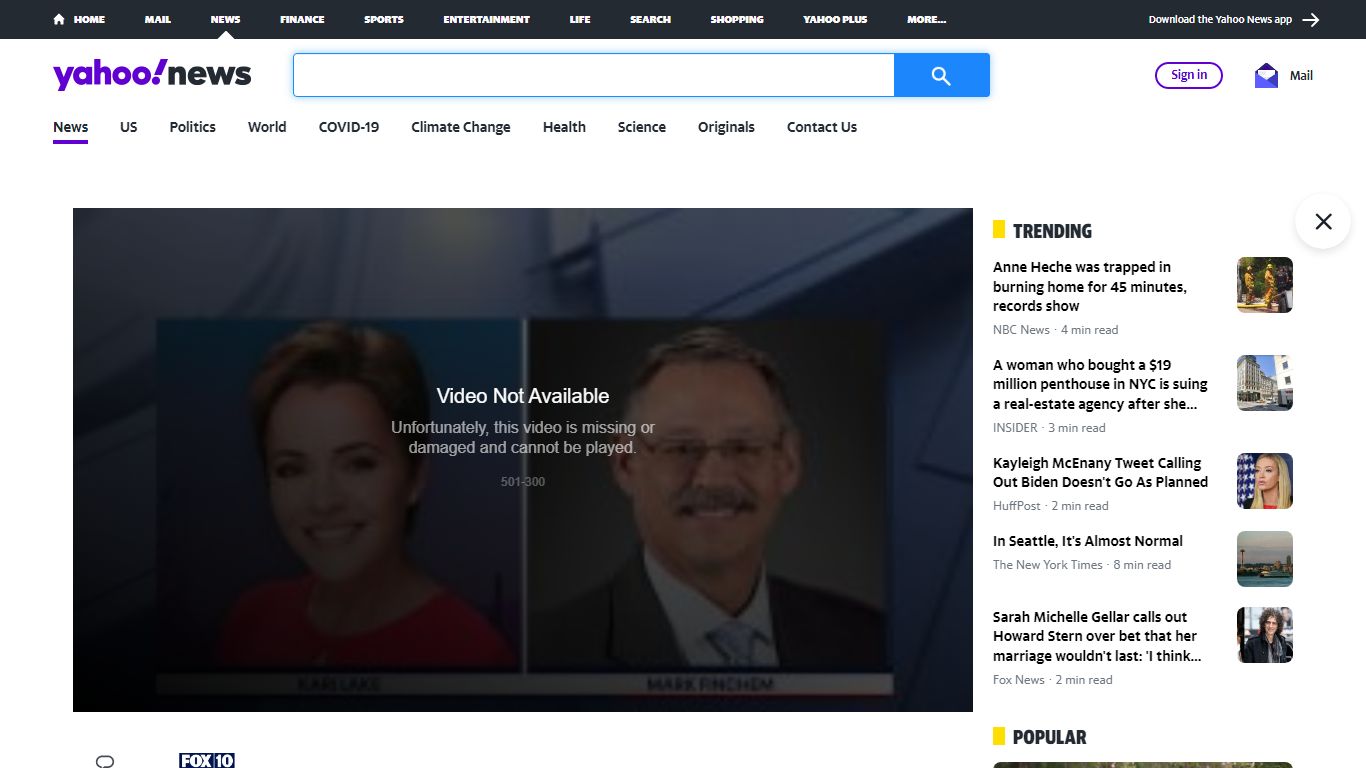Open the Science tab

(642, 127)
